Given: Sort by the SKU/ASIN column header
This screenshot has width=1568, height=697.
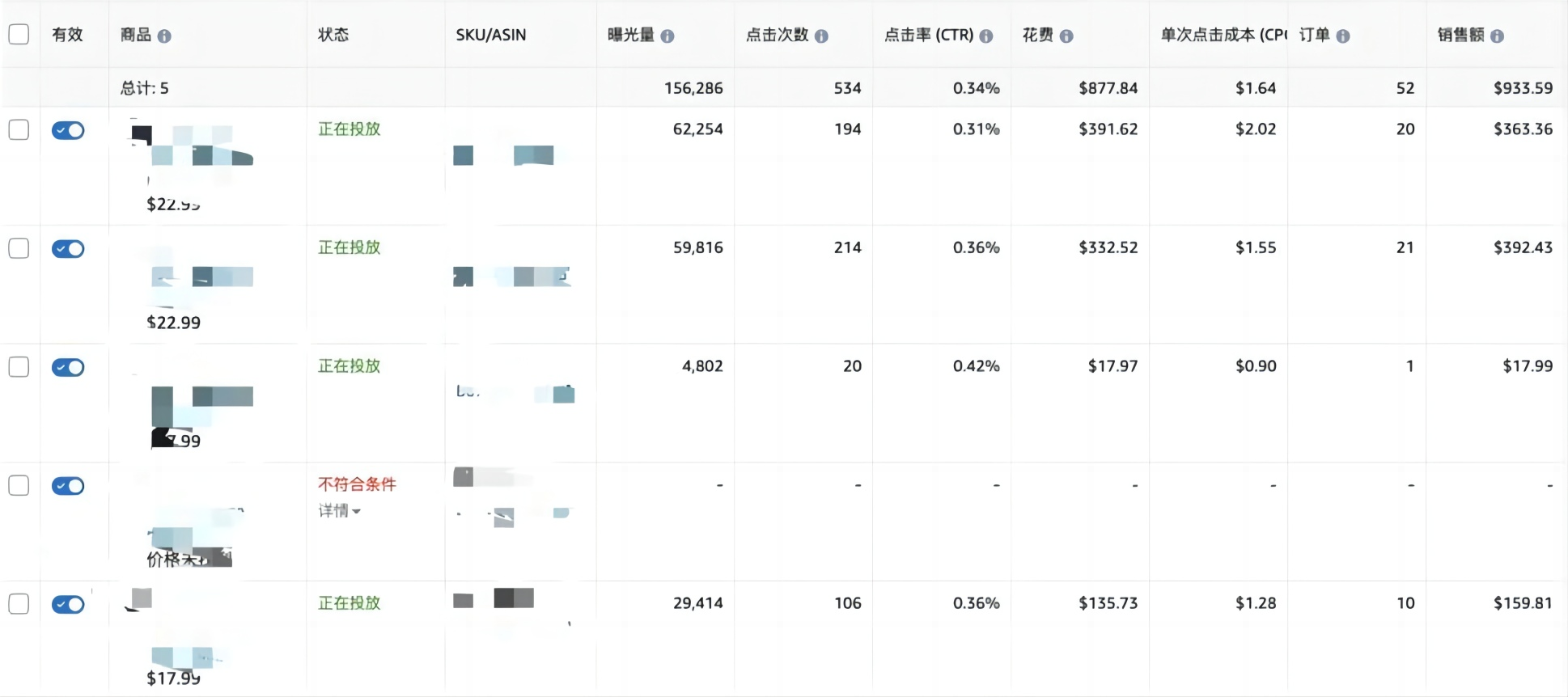Looking at the screenshot, I should coord(491,35).
